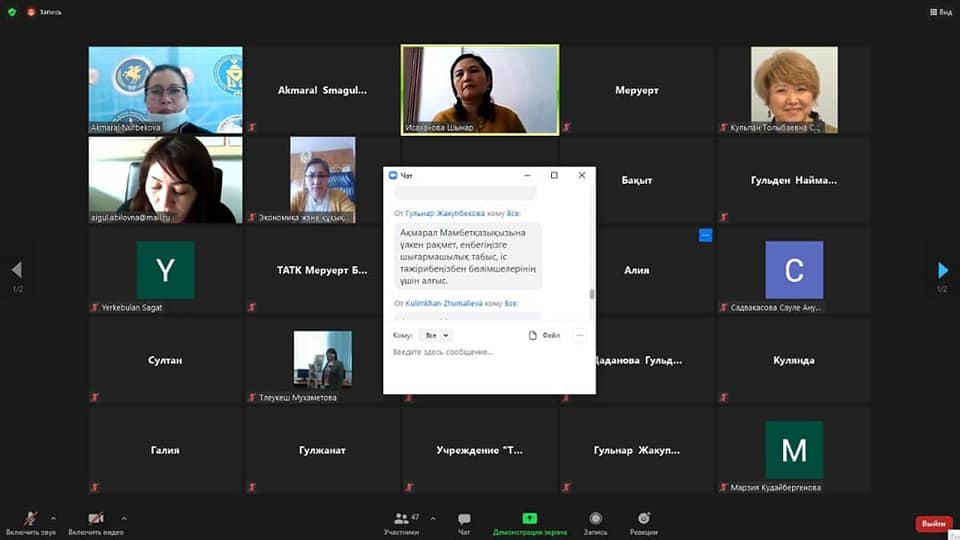The image size is (960, 540).
Task: Click the red Выйти leave button
Action: coord(934,524)
